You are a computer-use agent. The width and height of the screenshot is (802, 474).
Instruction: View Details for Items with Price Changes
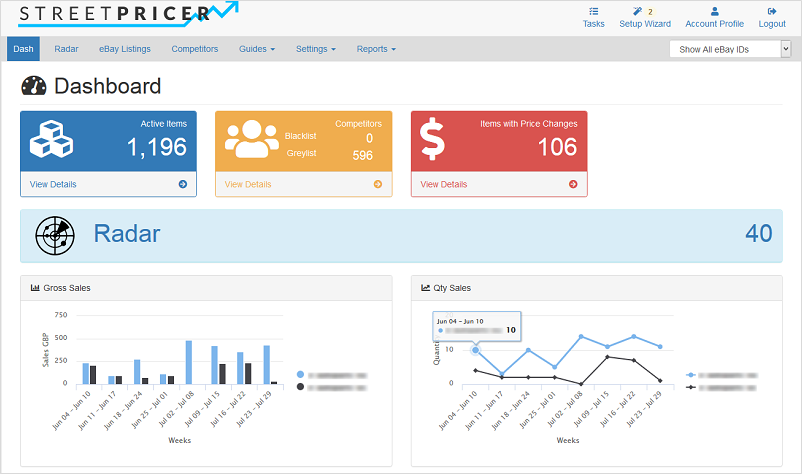(444, 184)
